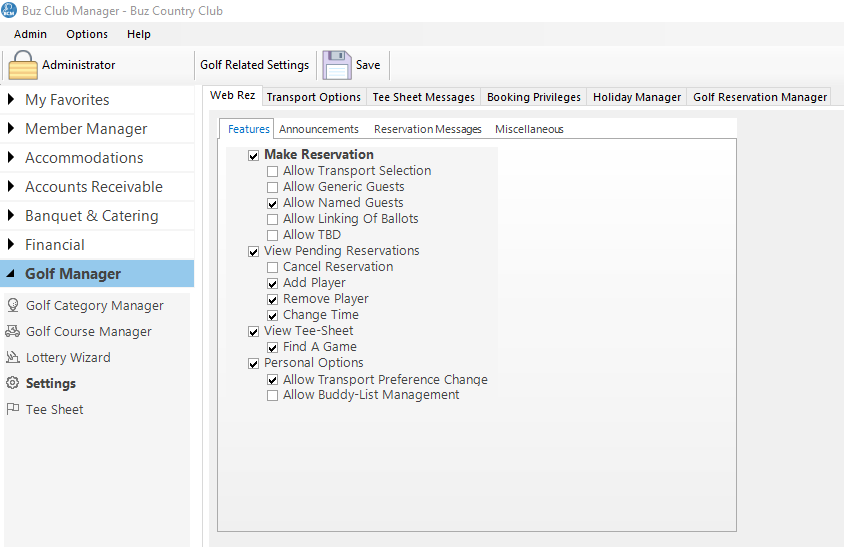Screen dimensions: 844x547
Task: Click the golf cart icon for Golf Course Manager
Action: 13,332
